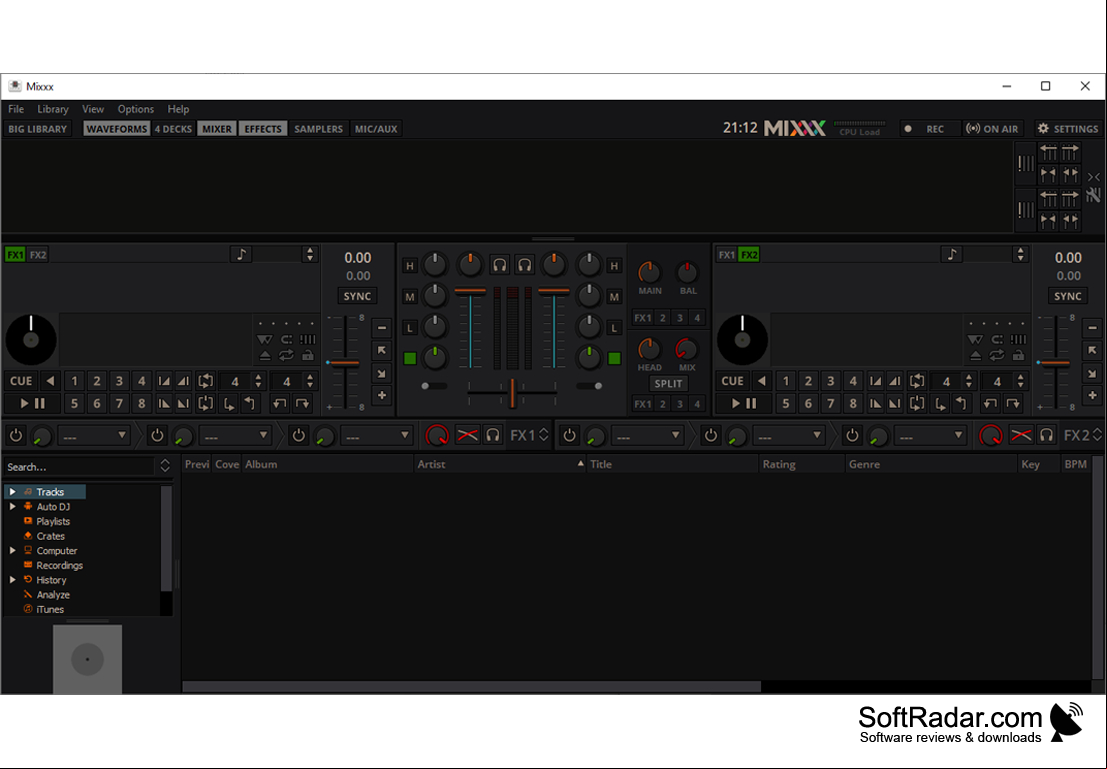Toggle headphone SPLIT mode
The image size is (1107, 769).
pos(668,383)
